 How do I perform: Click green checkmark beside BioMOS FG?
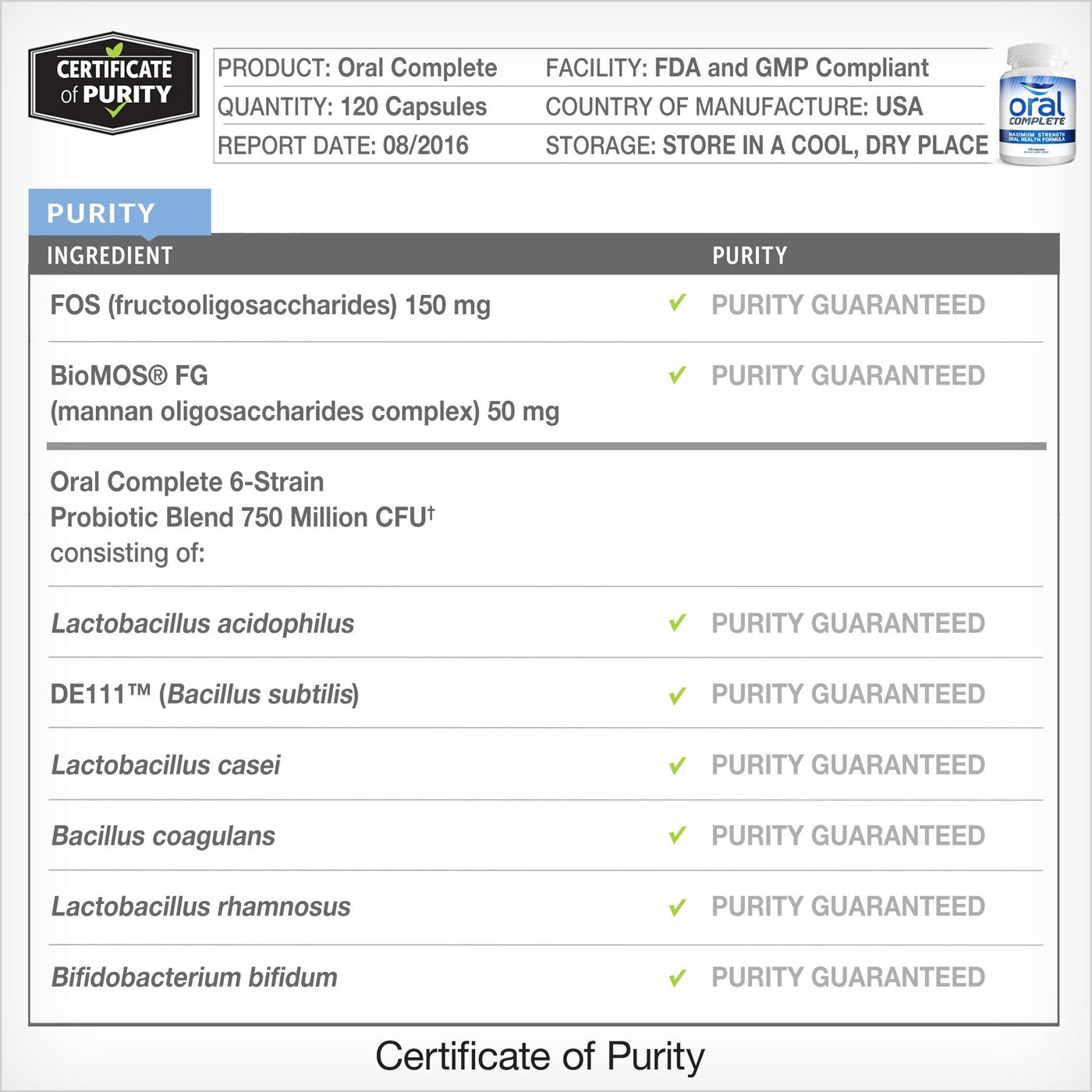(x=677, y=375)
